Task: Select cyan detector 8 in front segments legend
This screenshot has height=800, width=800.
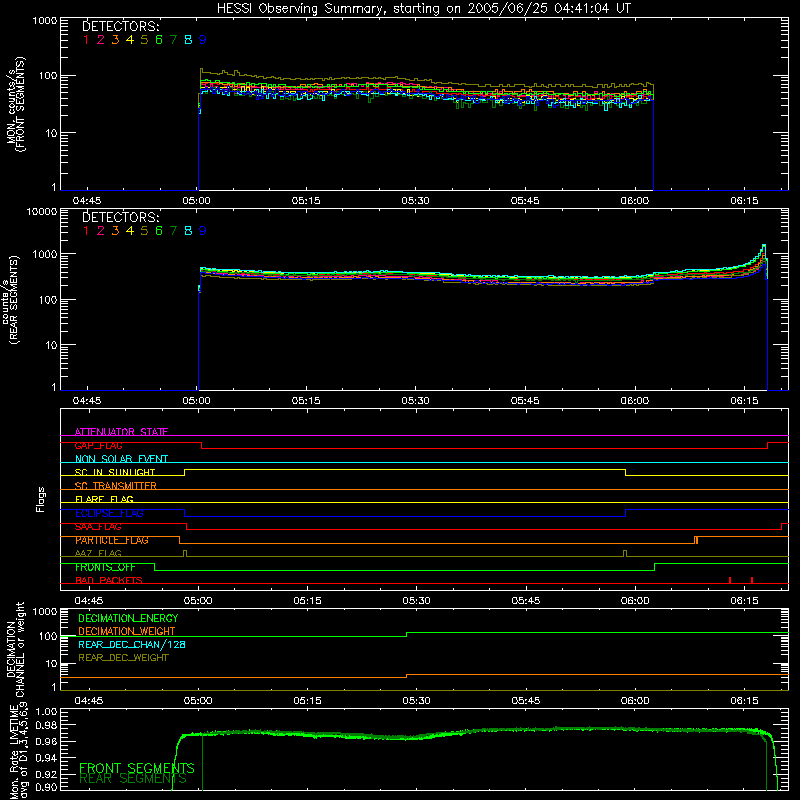Action: click(x=188, y=40)
